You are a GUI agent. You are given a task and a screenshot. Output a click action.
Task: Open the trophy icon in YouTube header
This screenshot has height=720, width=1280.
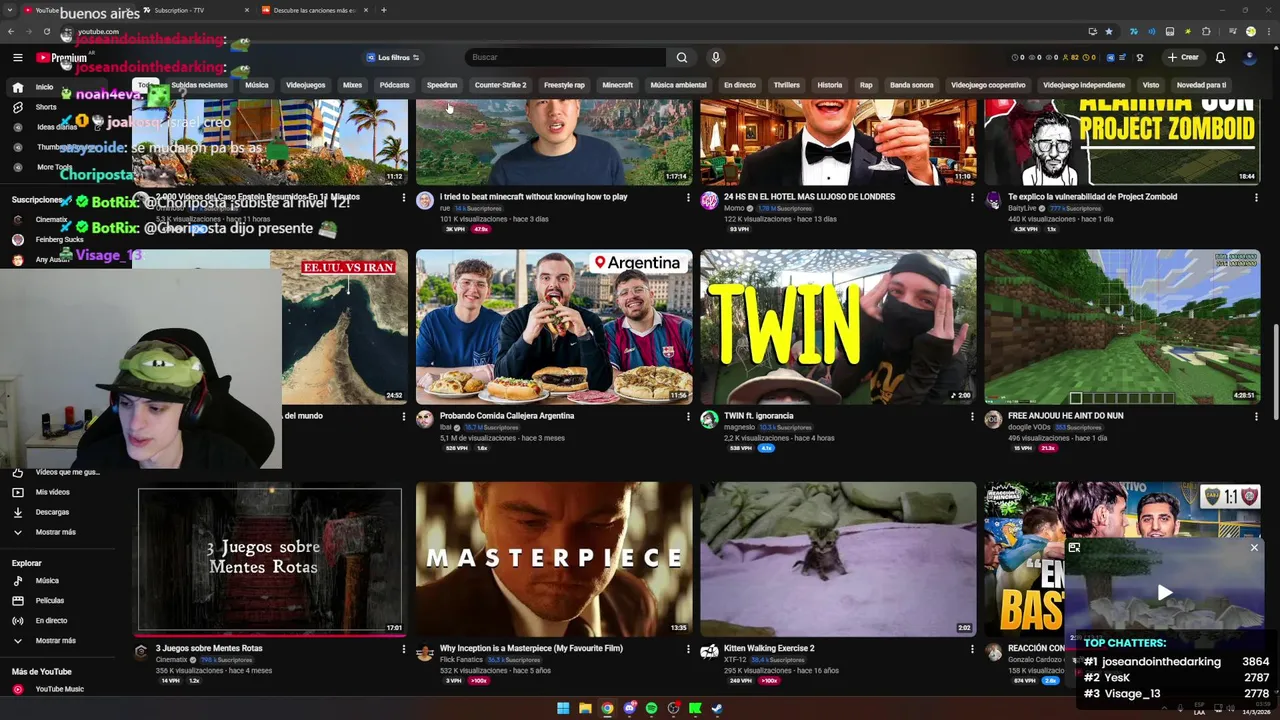(x=1140, y=57)
